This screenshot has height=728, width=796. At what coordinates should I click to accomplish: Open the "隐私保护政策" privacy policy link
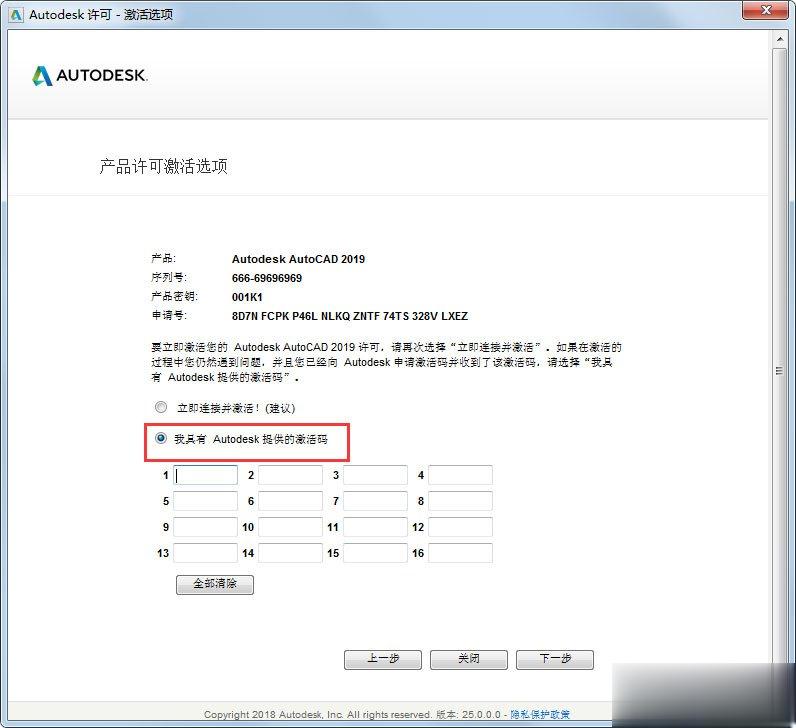[x=540, y=714]
